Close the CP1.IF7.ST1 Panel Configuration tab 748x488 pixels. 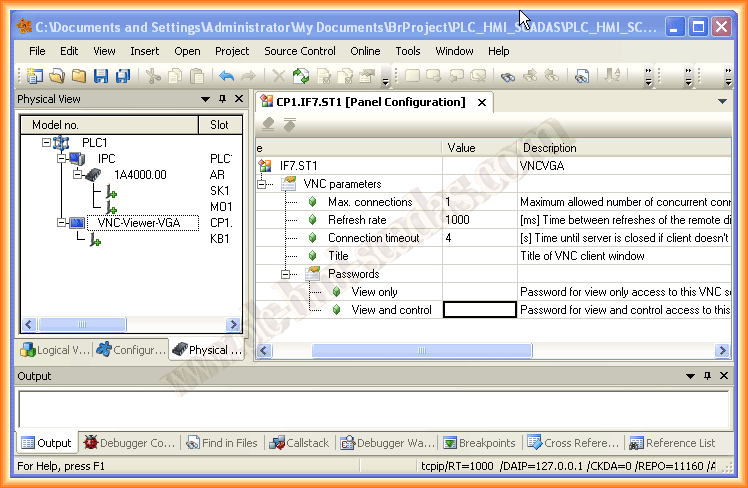[x=481, y=102]
